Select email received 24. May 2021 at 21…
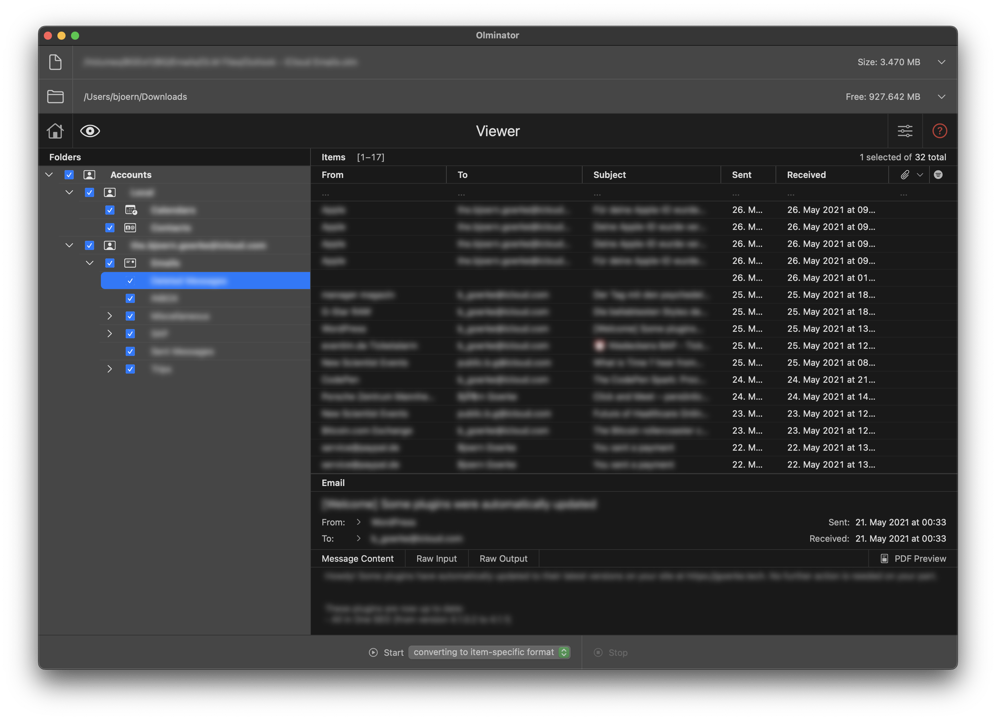This screenshot has height=720, width=996. tap(634, 380)
